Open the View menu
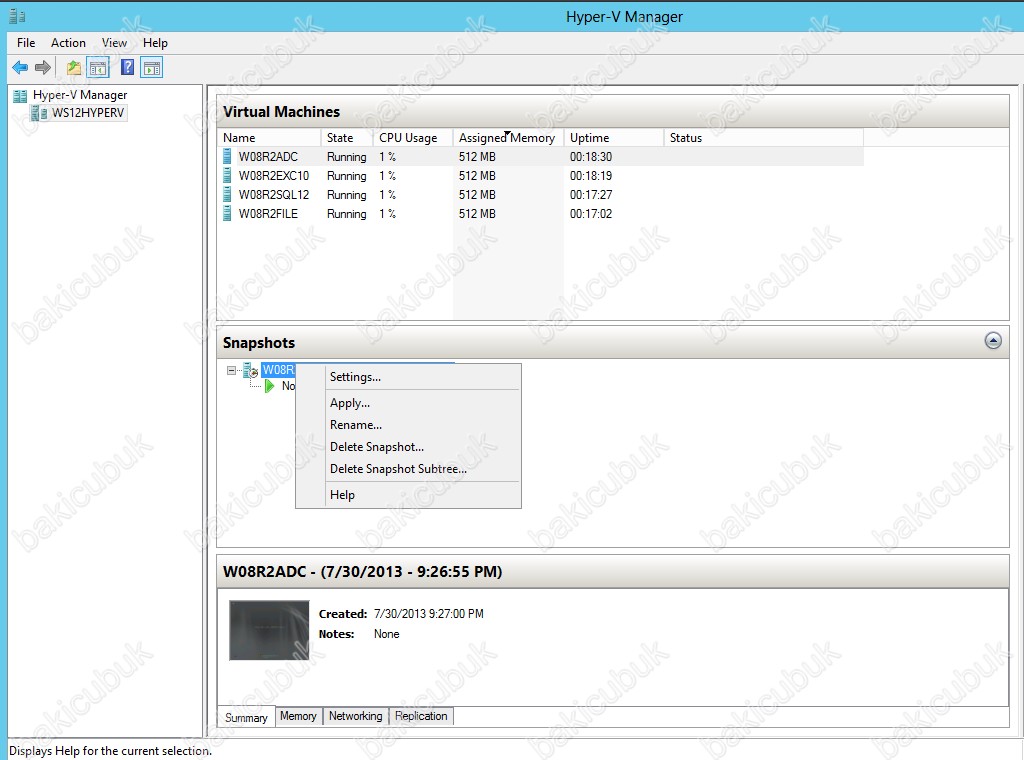This screenshot has width=1024, height=760. pyautogui.click(x=114, y=43)
